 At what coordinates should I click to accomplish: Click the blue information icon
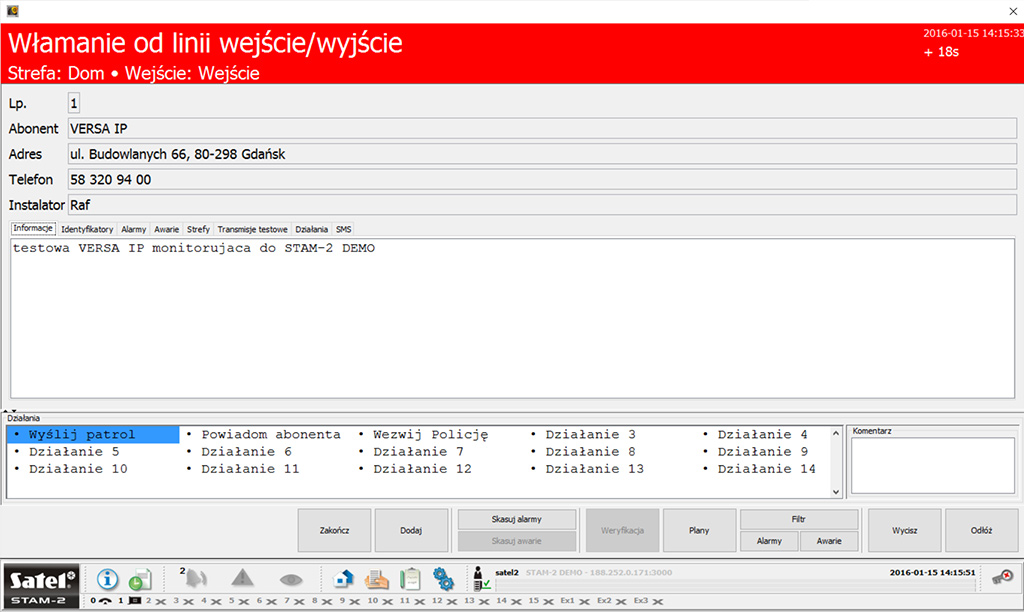[108, 579]
